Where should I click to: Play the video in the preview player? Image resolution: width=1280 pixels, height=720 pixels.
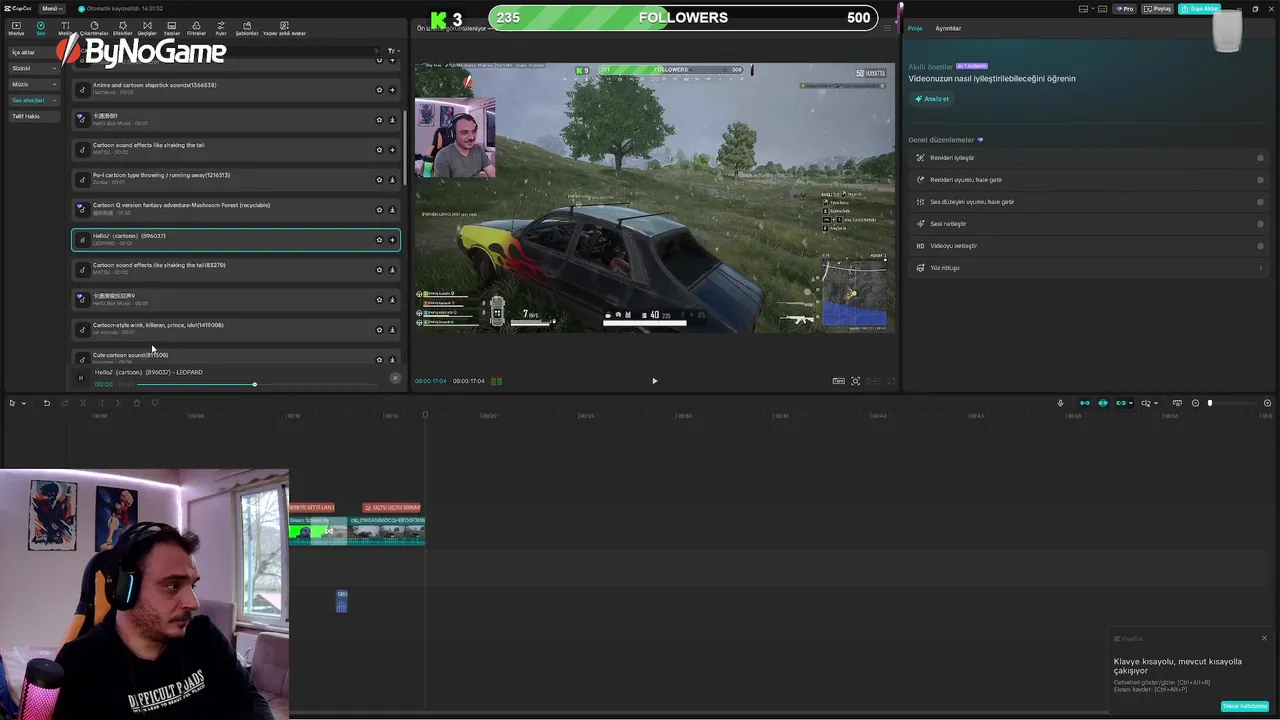[x=655, y=381]
